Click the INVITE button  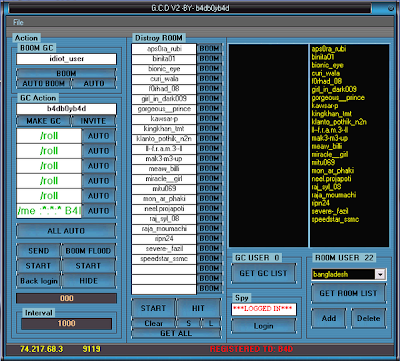(x=93, y=121)
